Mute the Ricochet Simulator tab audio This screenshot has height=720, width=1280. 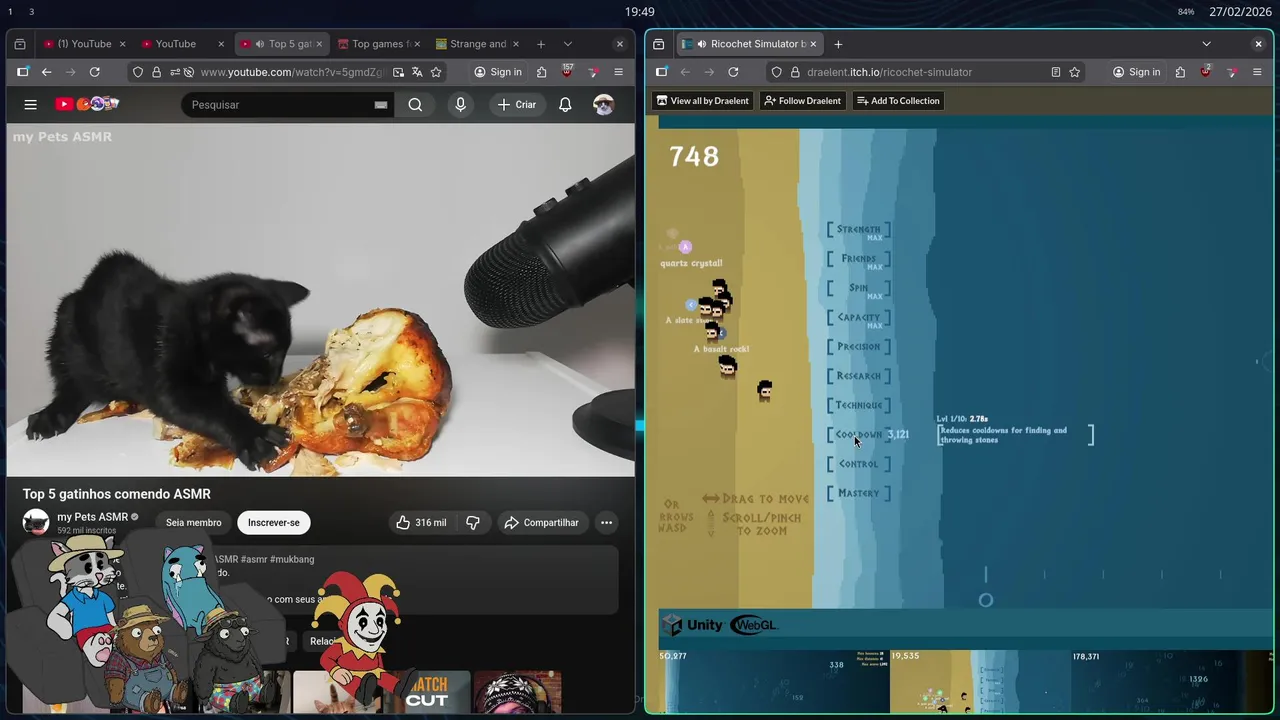(702, 44)
